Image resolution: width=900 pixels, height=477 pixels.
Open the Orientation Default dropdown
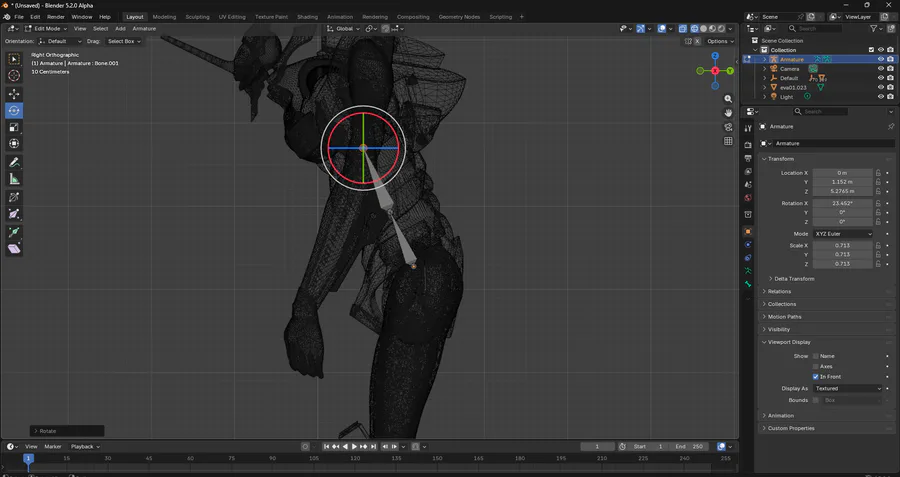pos(60,41)
